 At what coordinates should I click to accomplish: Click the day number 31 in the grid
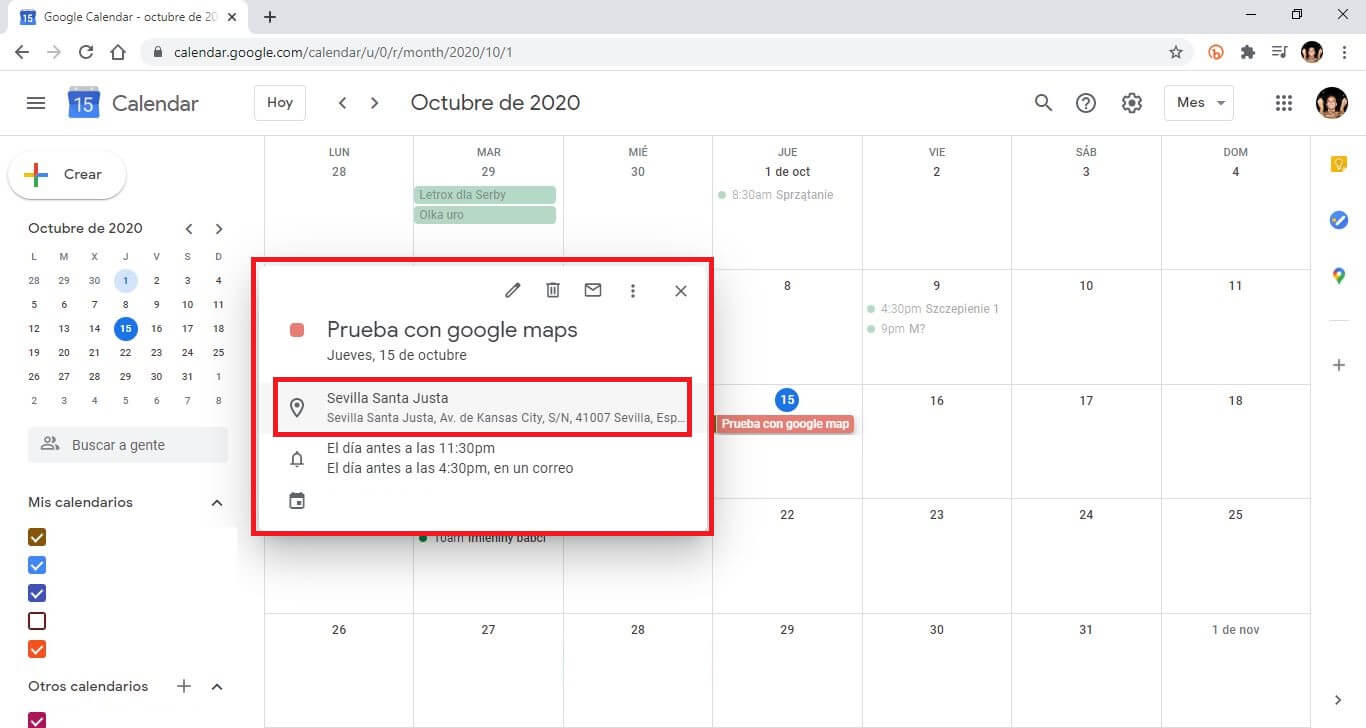1086,630
